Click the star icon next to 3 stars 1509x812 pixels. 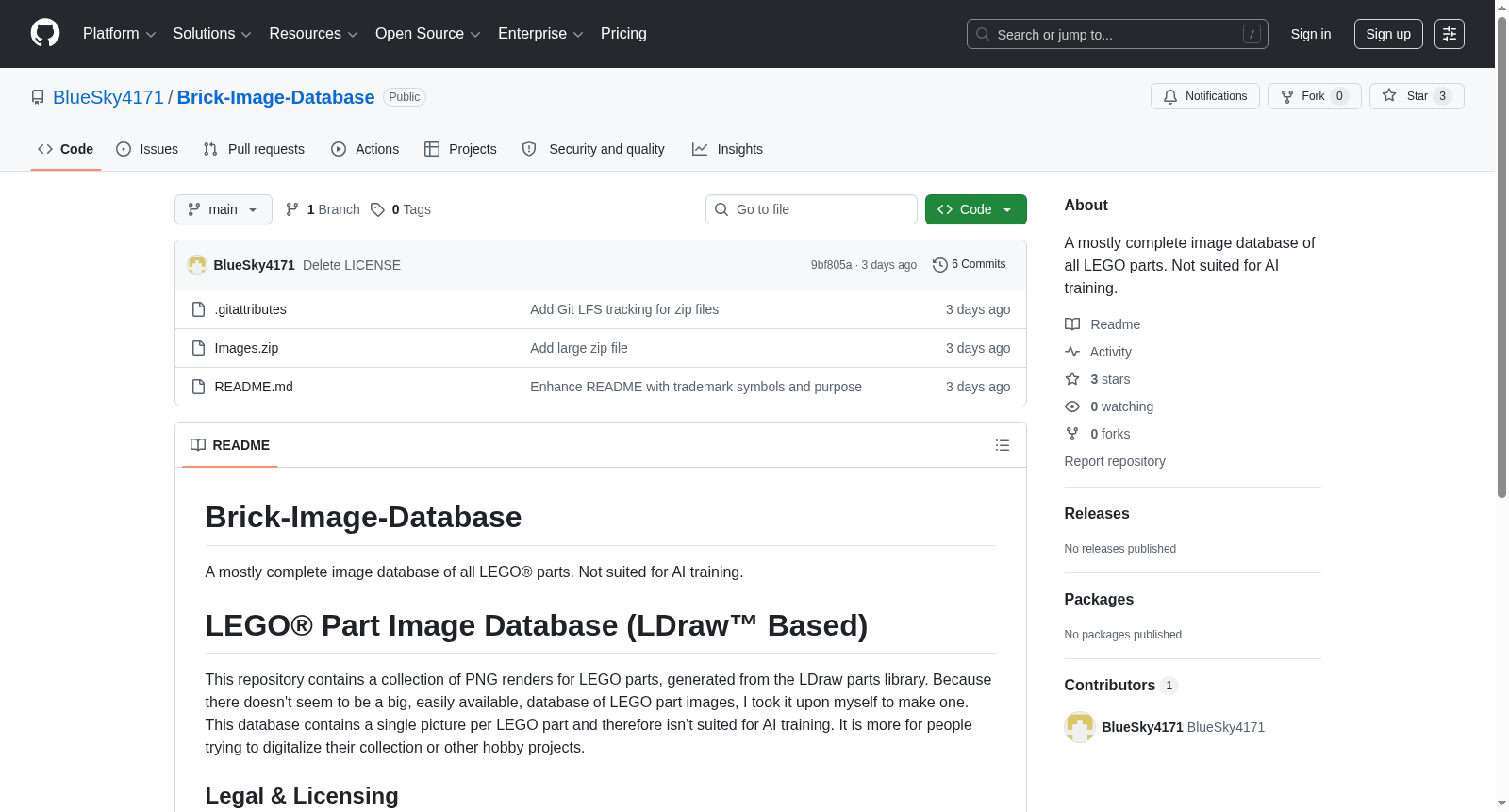[x=1072, y=379]
